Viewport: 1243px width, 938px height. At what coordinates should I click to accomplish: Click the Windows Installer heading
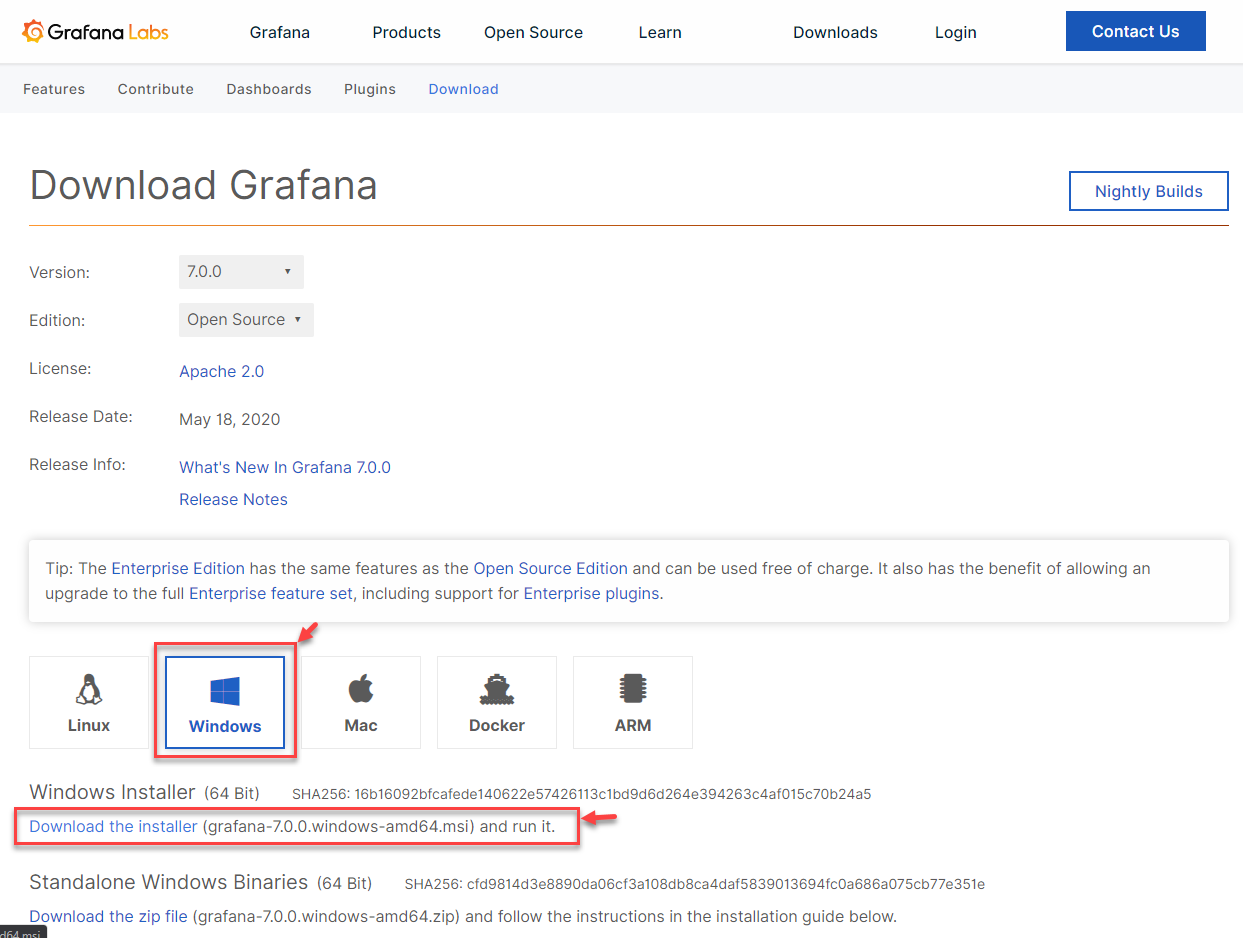[112, 792]
